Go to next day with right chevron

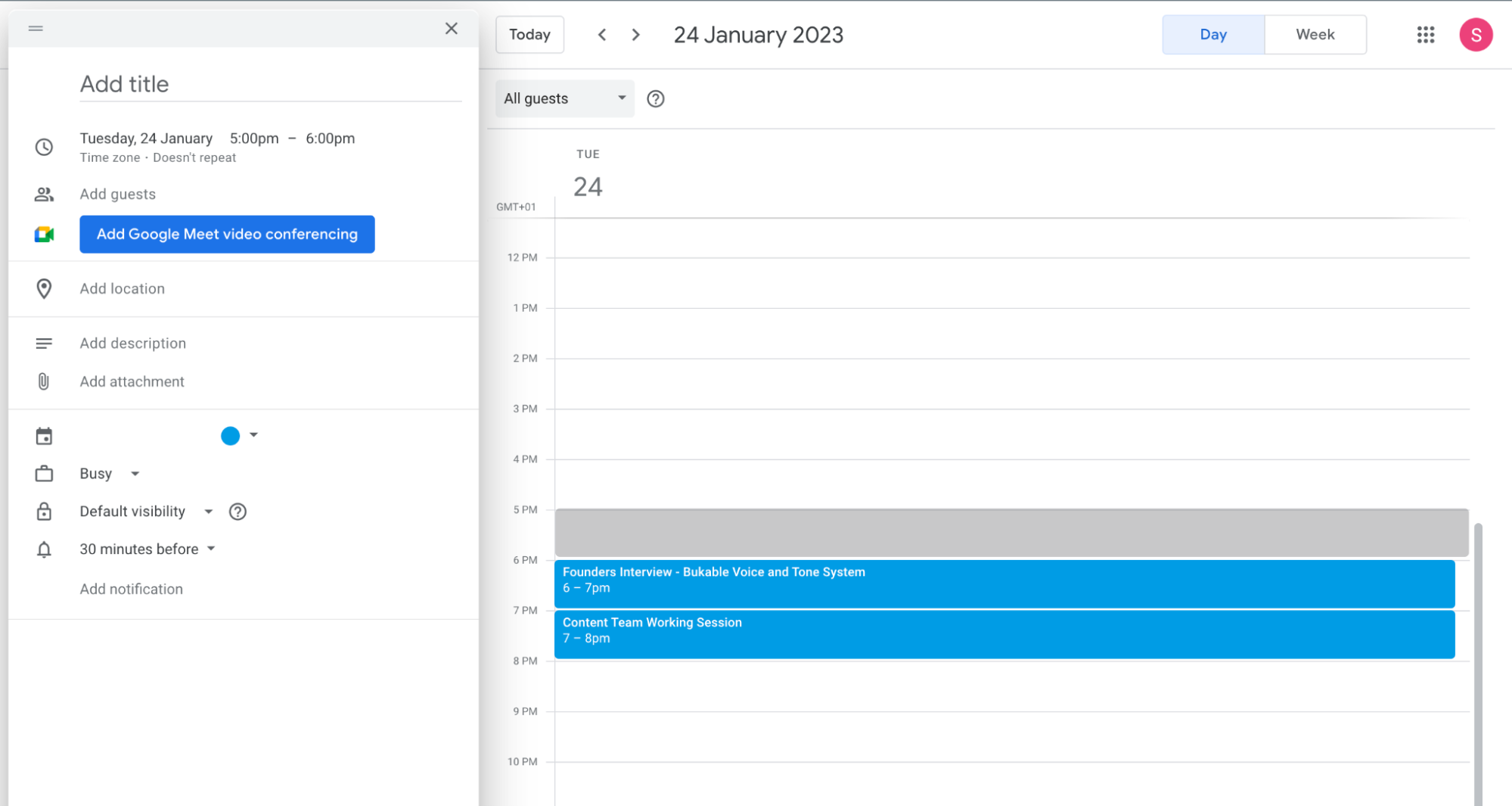(x=636, y=35)
